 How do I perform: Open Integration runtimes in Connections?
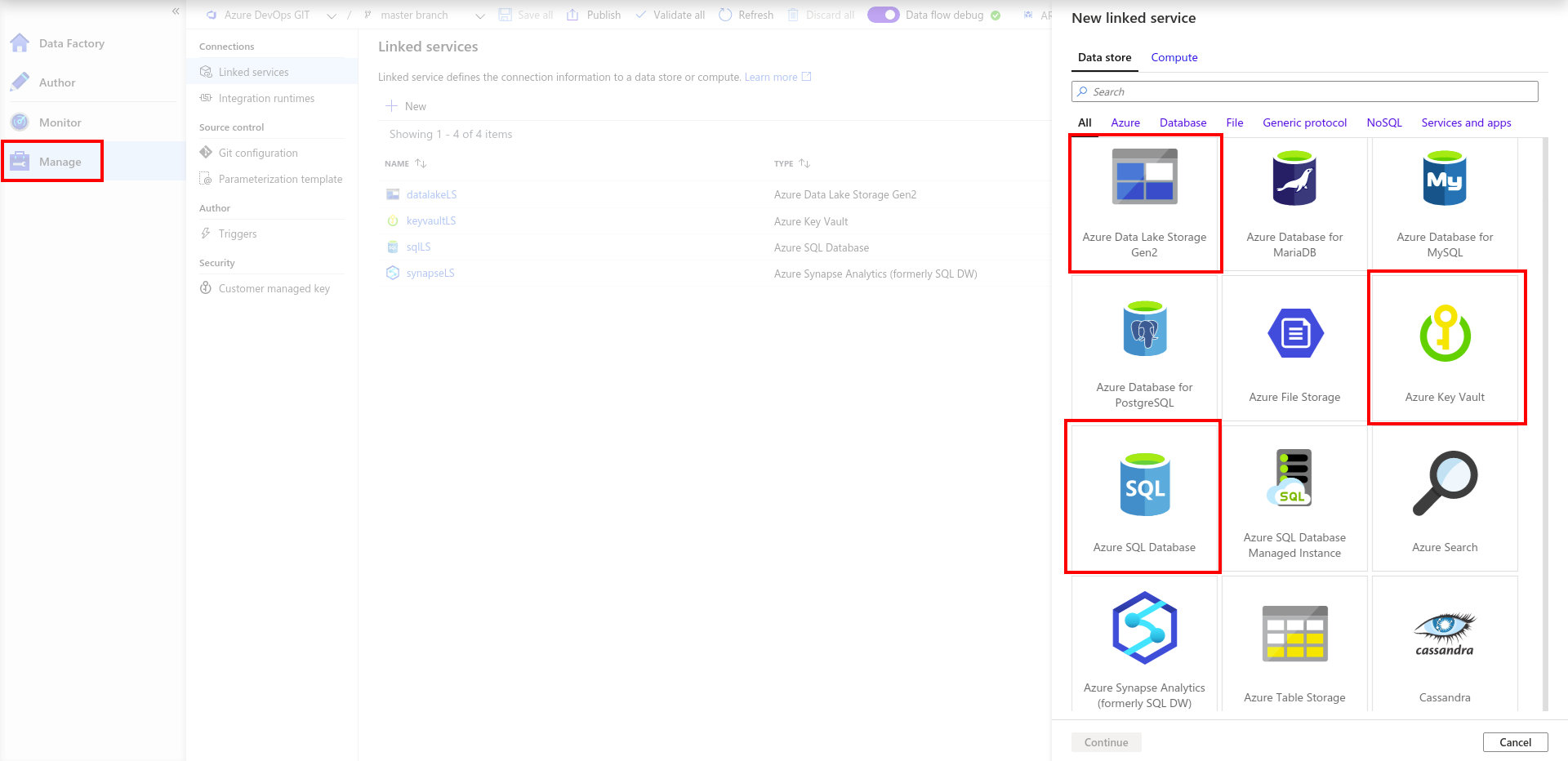pyautogui.click(x=273, y=98)
